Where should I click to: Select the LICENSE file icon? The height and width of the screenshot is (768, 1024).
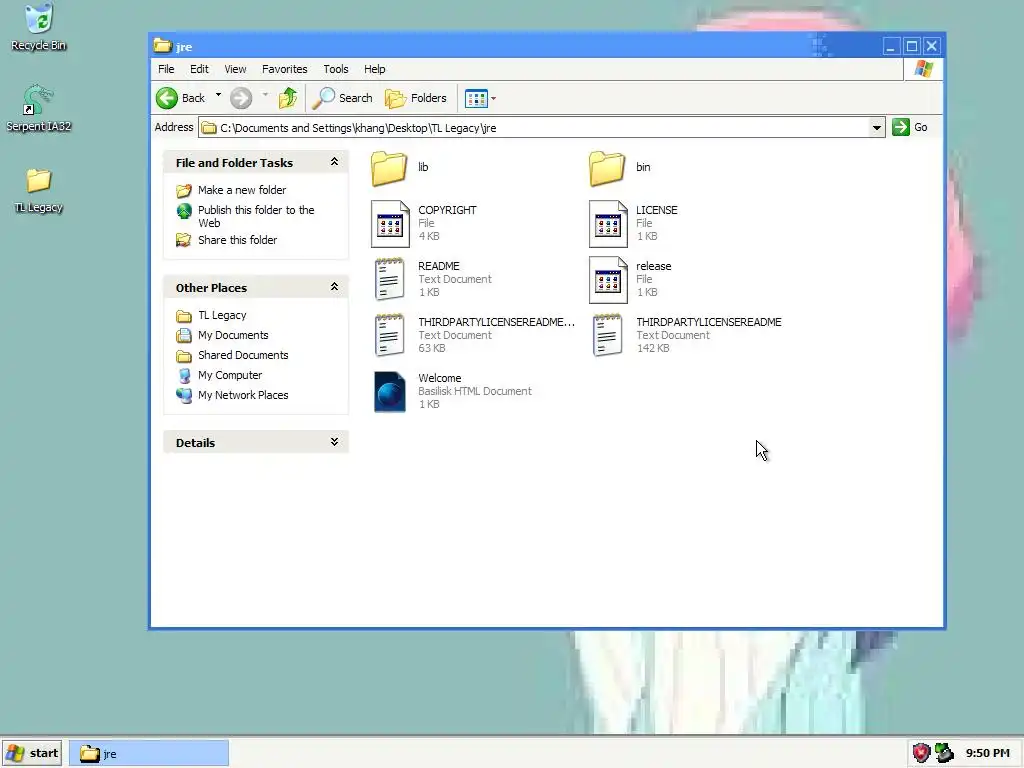pos(608,224)
